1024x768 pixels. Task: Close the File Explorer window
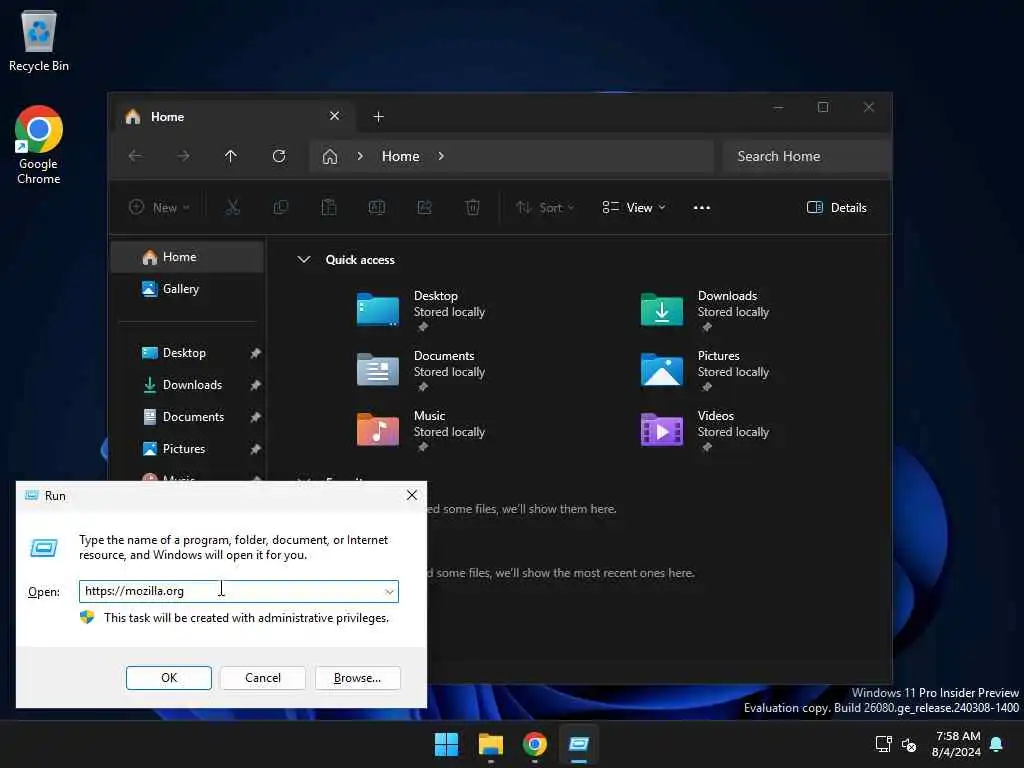click(869, 107)
